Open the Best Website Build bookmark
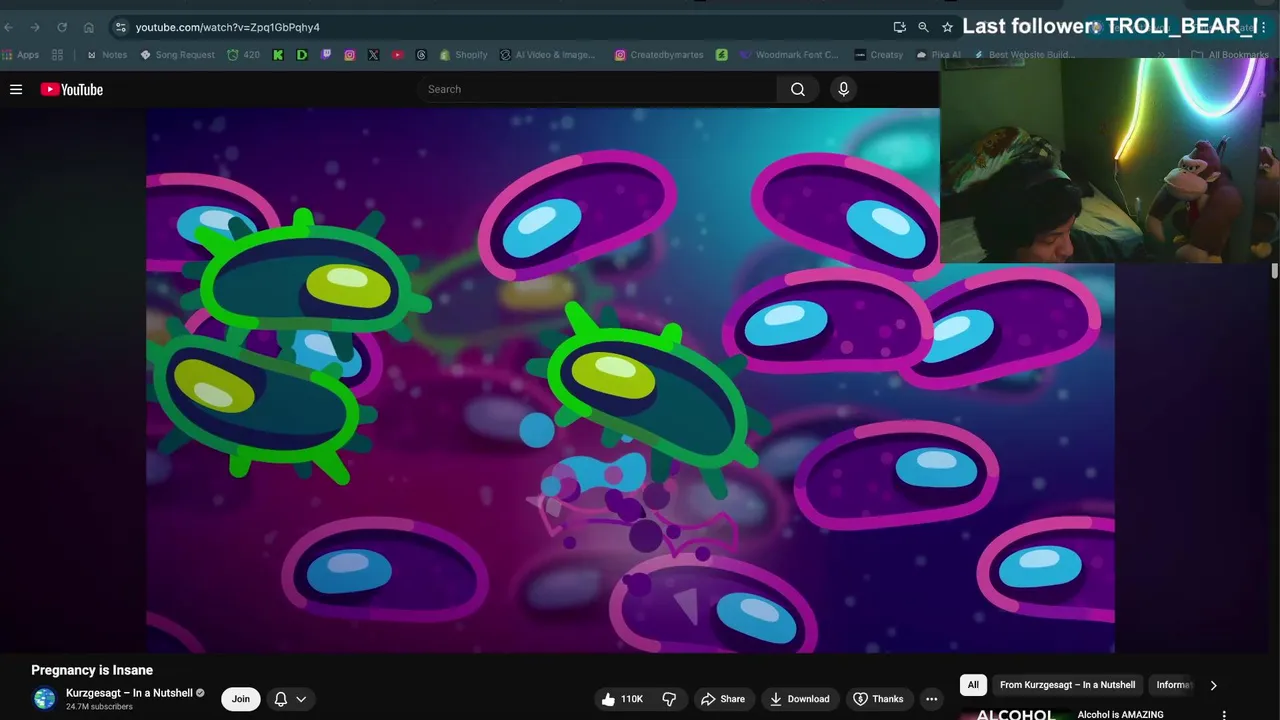The height and width of the screenshot is (720, 1280). (1023, 55)
